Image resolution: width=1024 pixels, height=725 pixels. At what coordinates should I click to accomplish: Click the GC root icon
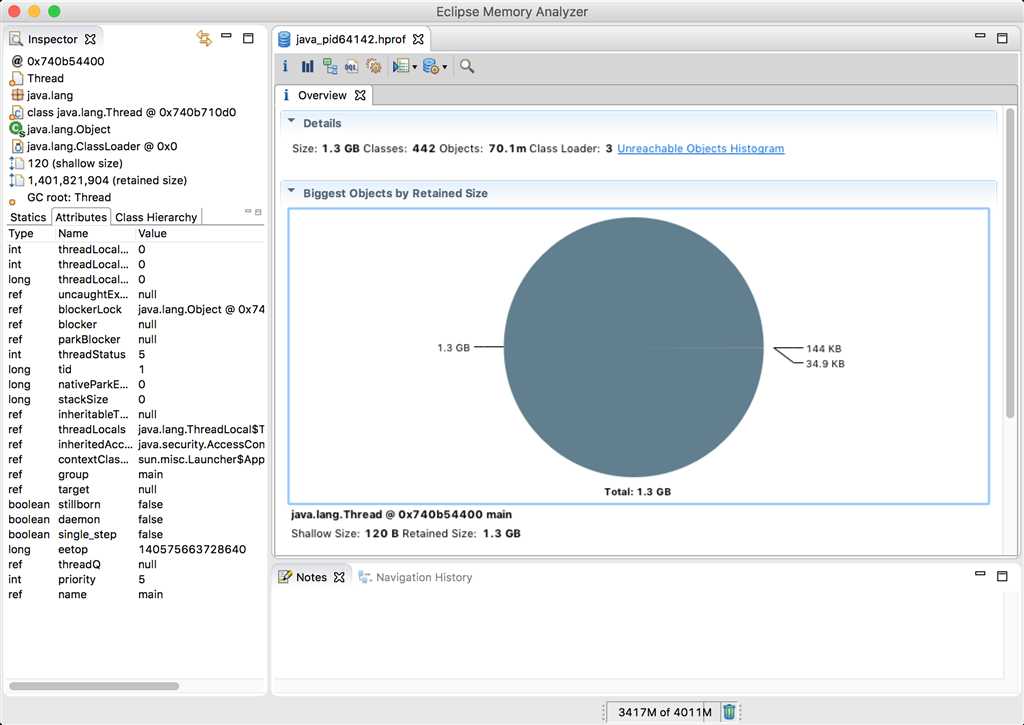(x=12, y=201)
